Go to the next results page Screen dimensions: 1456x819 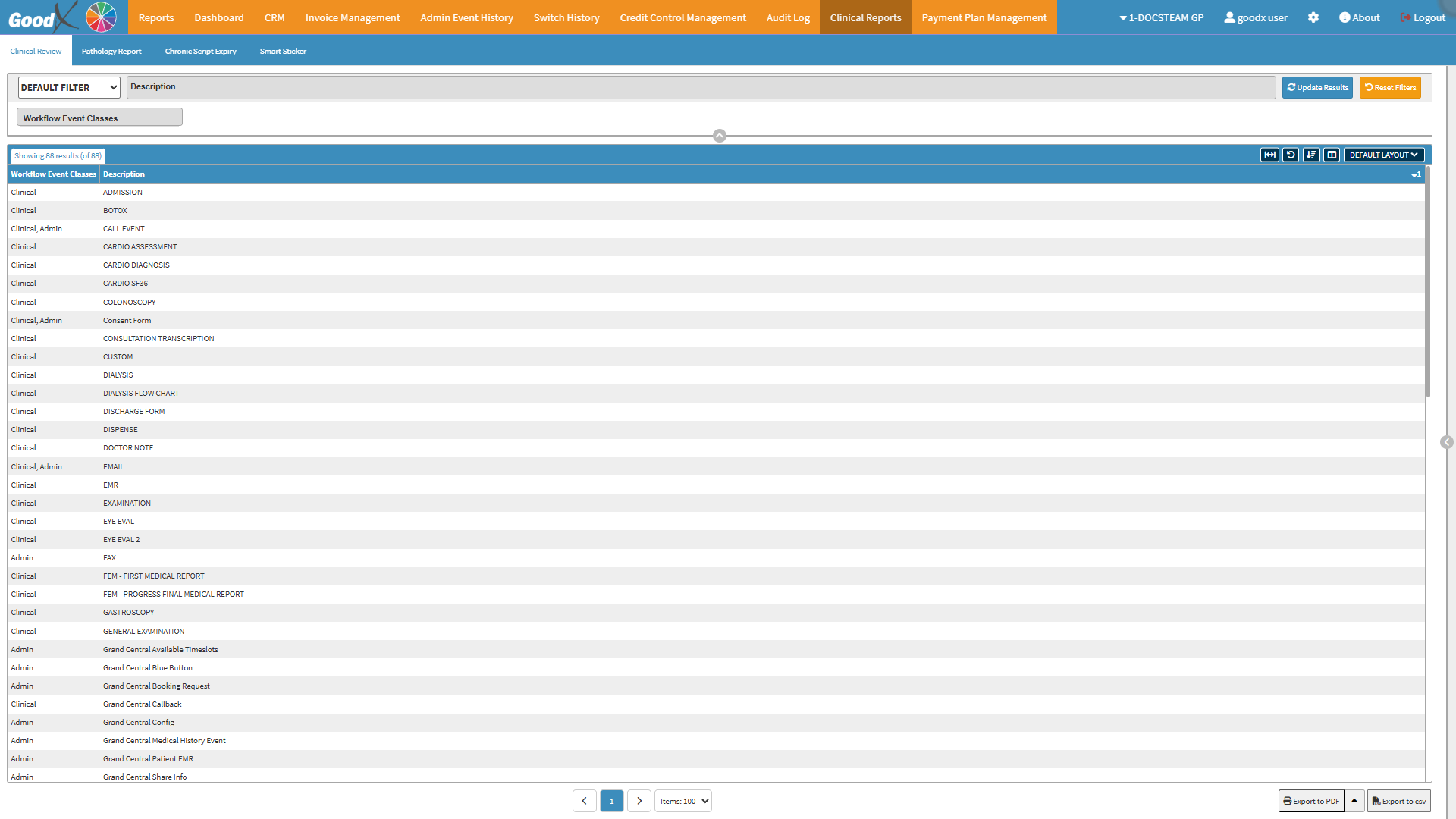[x=639, y=801]
